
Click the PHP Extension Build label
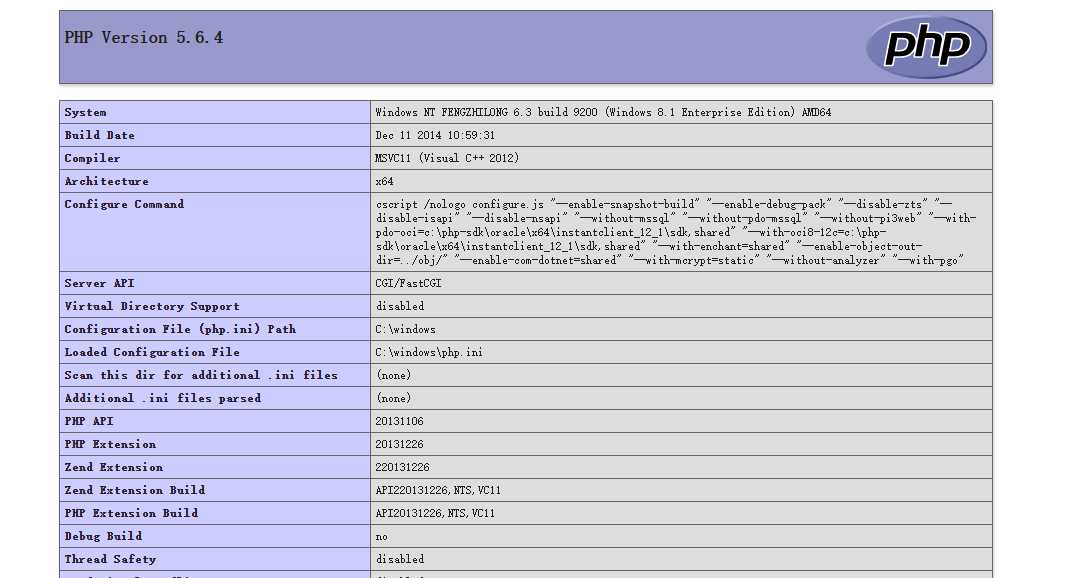[x=131, y=513]
